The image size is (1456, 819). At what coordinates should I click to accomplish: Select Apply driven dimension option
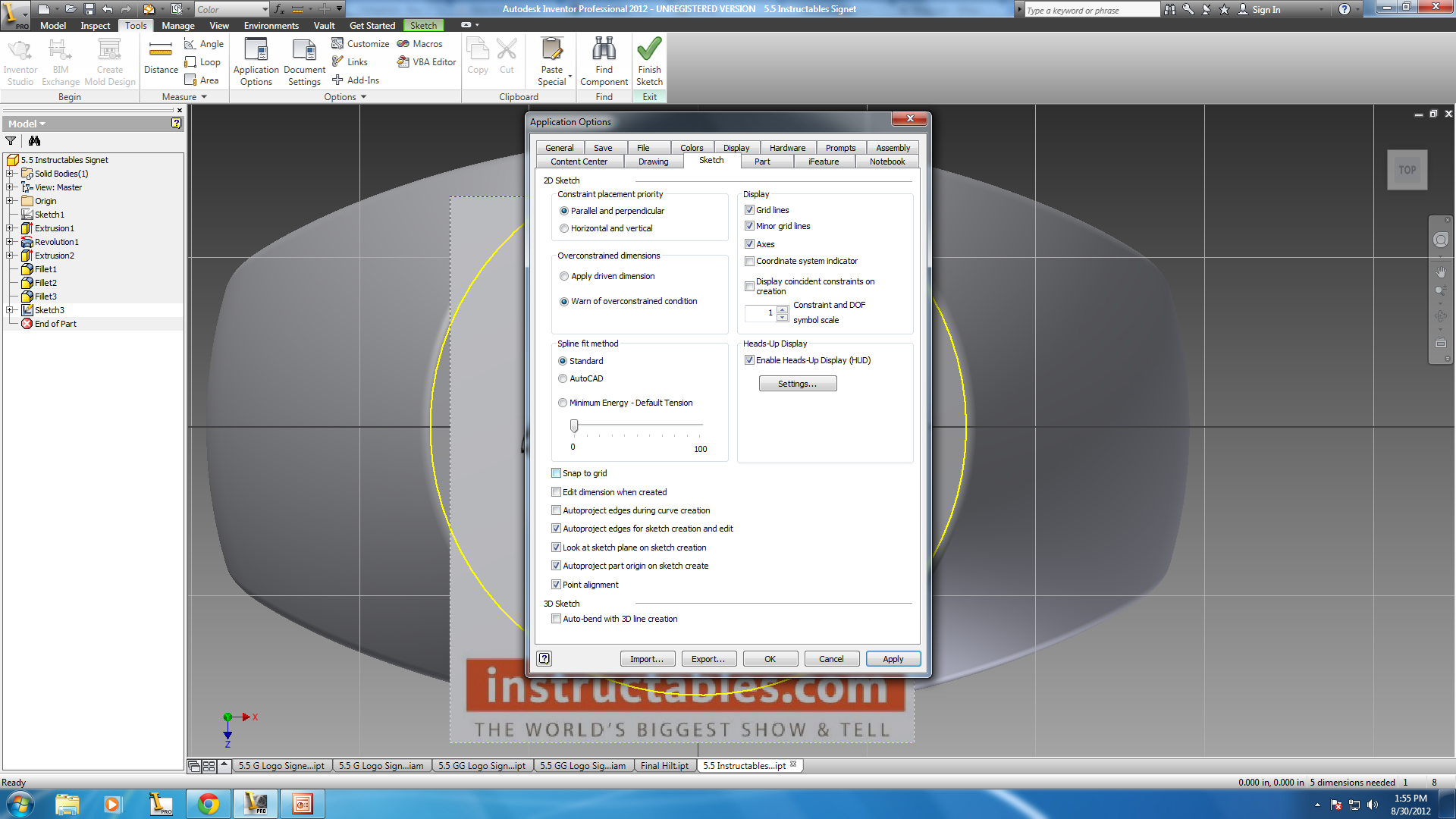[564, 276]
